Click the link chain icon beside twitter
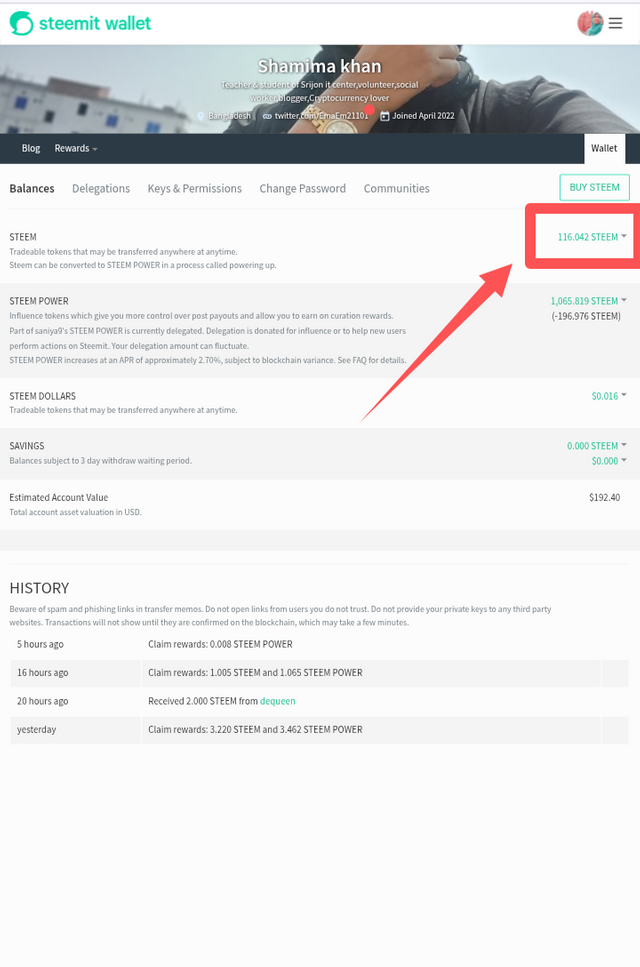 267,116
